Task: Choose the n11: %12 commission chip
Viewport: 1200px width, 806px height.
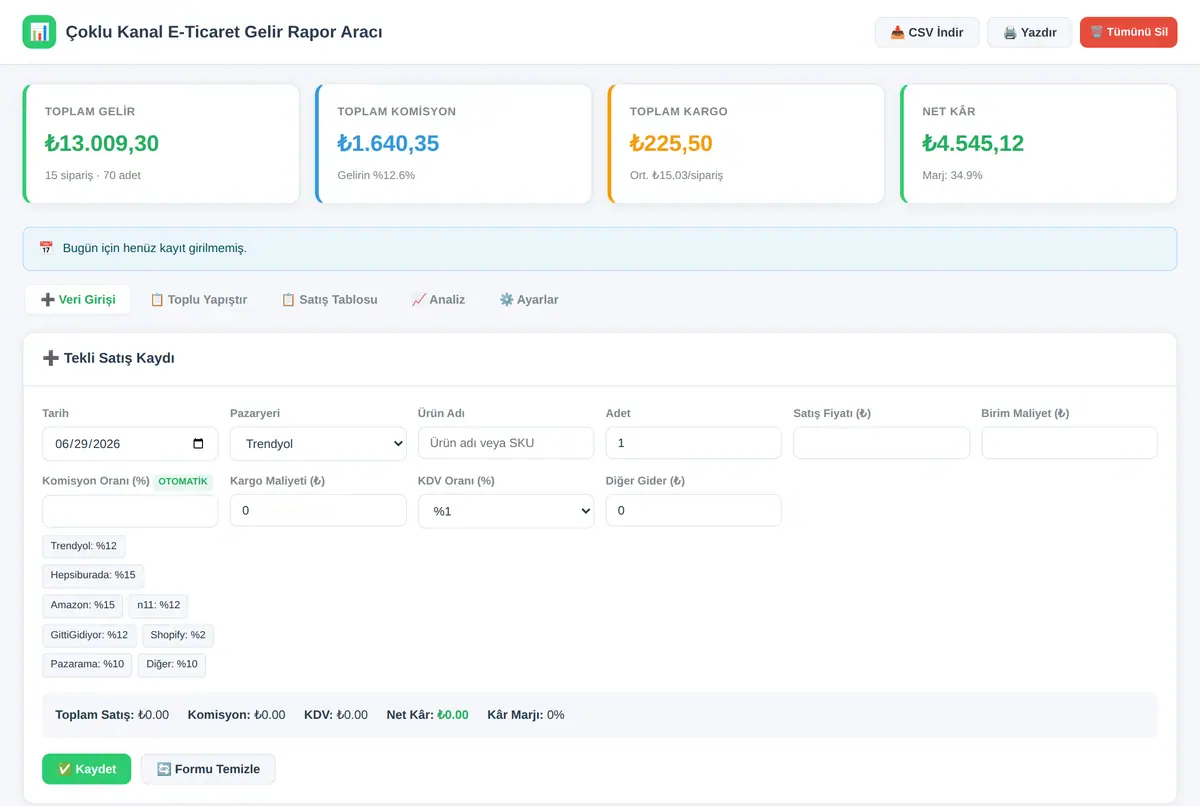Action: click(159, 605)
